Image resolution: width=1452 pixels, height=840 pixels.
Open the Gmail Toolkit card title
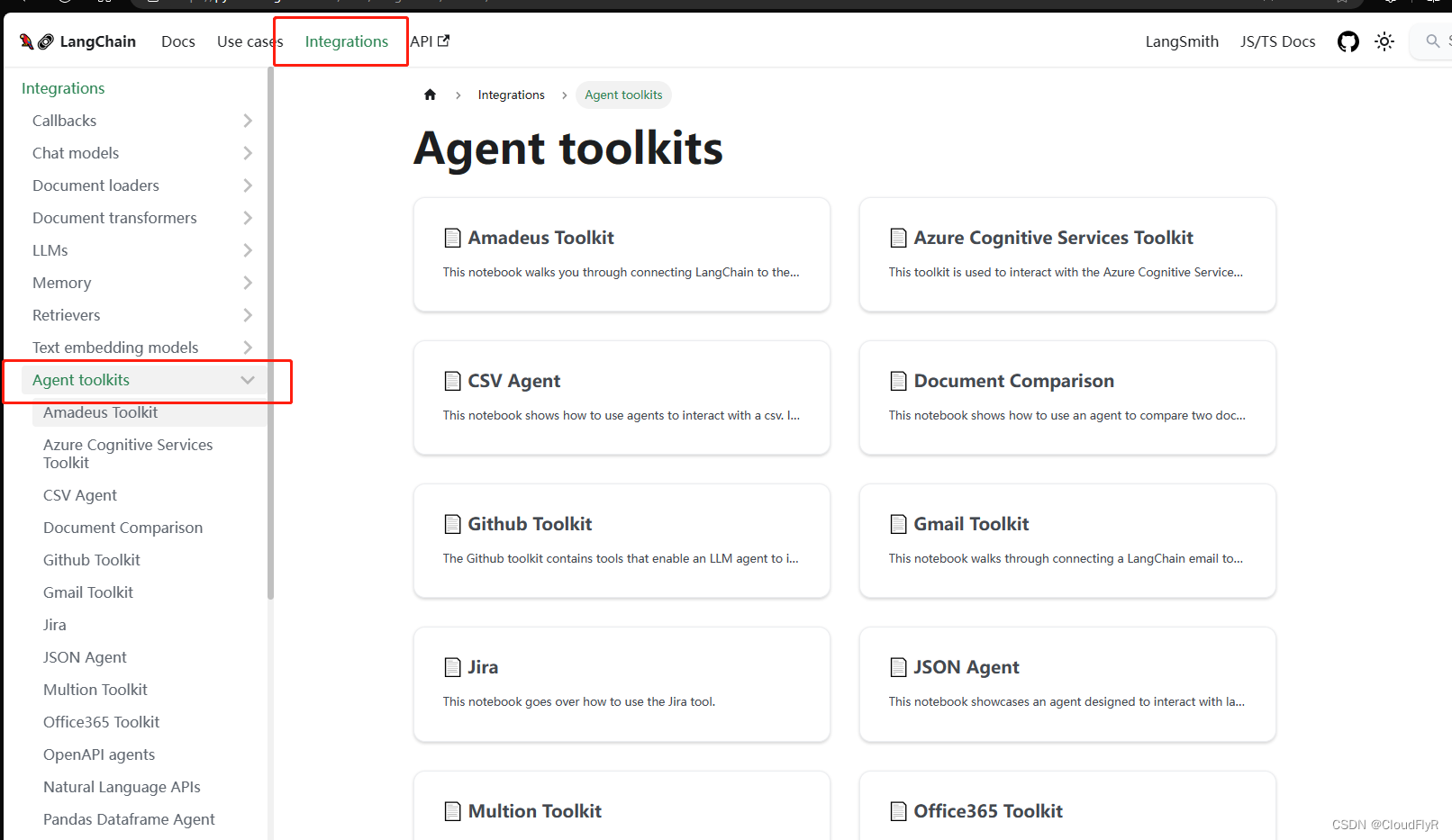(x=971, y=524)
